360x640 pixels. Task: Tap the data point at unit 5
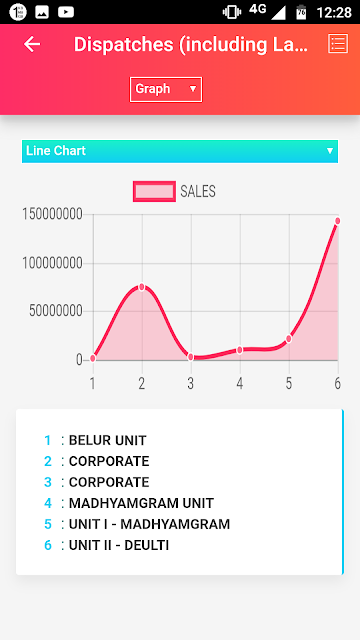tap(289, 339)
